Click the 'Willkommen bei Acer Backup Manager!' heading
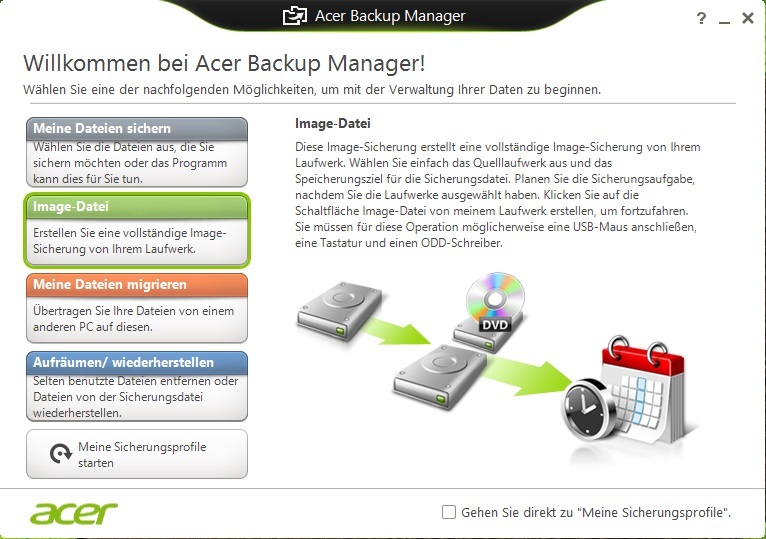 click(224, 64)
